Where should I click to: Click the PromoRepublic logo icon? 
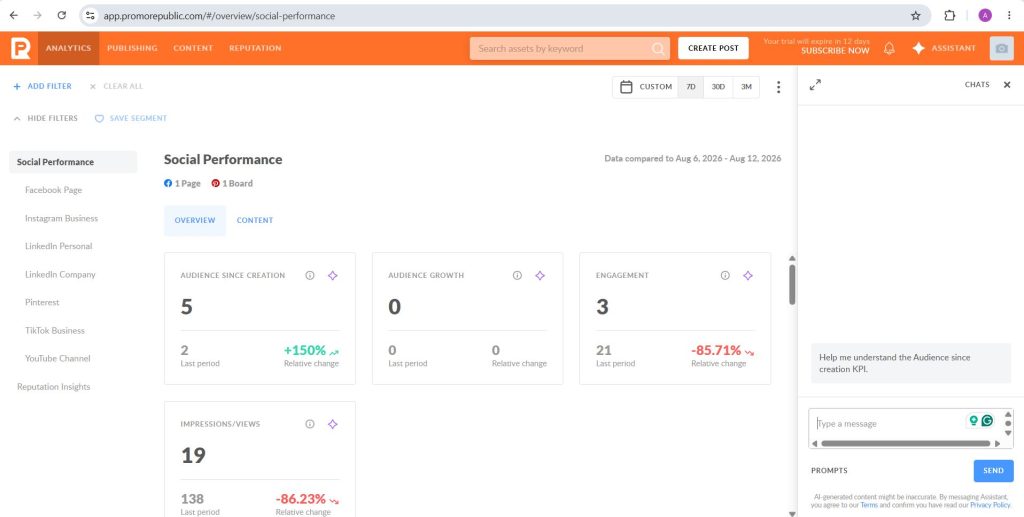point(21,48)
